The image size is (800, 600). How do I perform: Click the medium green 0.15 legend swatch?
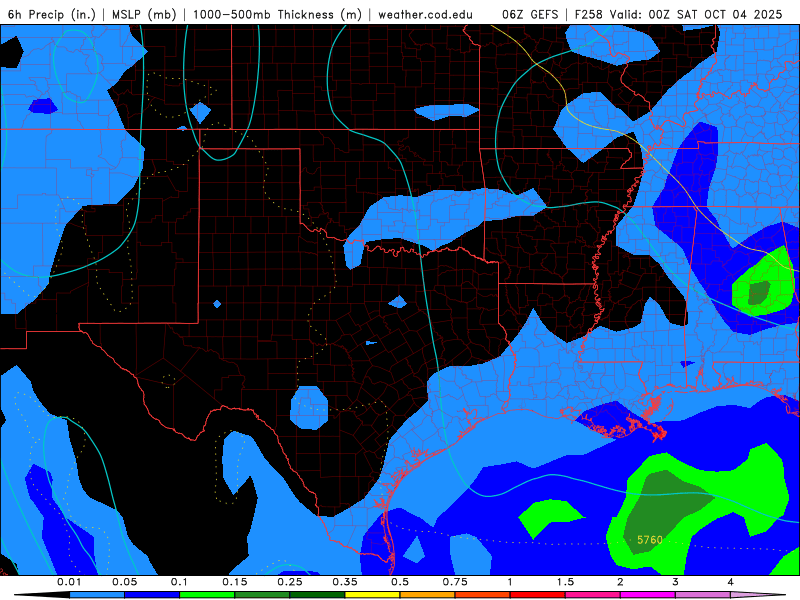tap(262, 595)
